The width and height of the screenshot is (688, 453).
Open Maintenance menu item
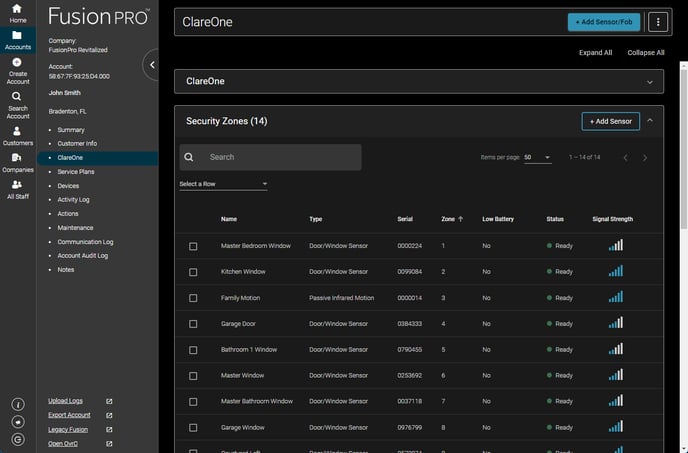tap(75, 228)
